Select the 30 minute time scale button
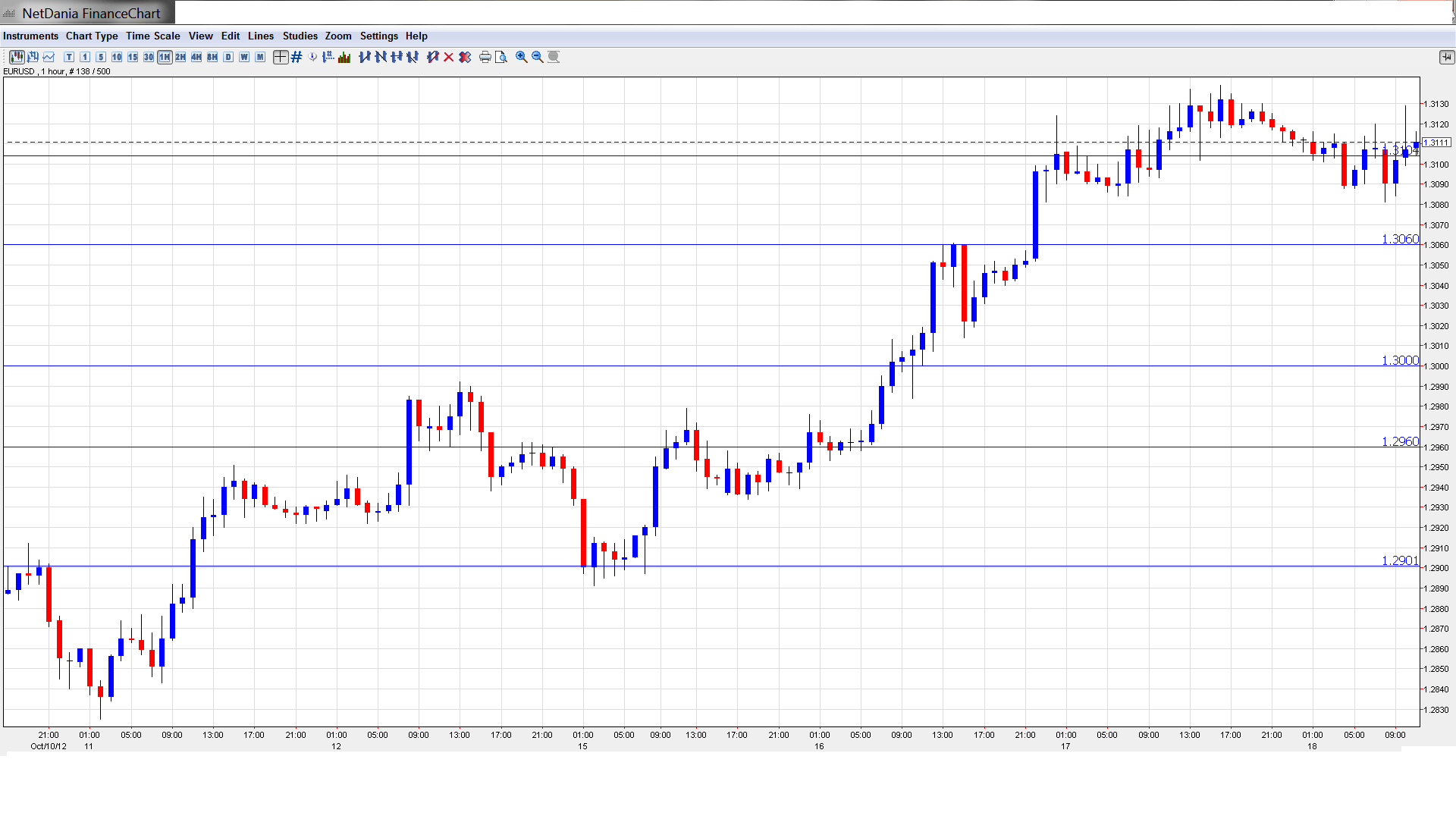The height and width of the screenshot is (819, 1456). [149, 57]
